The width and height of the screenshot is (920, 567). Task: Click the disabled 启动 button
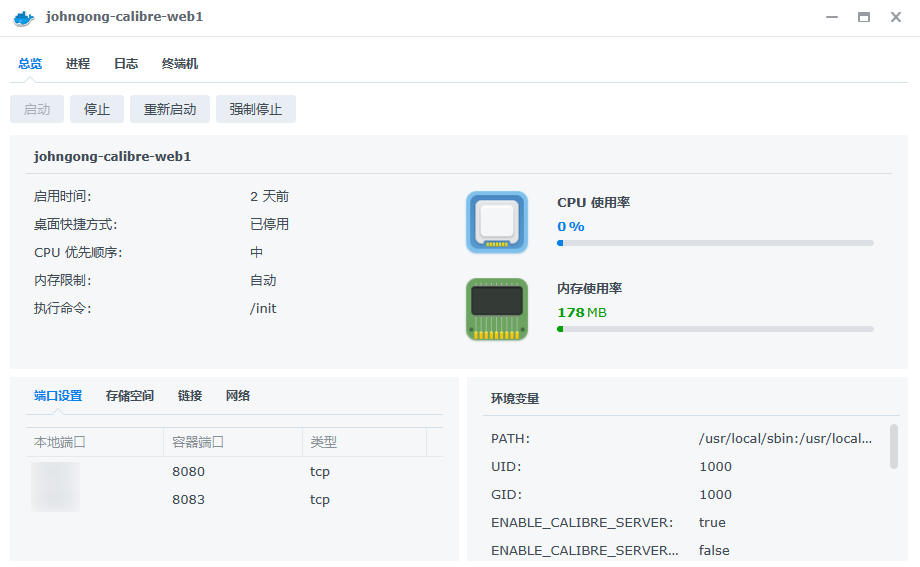37,109
